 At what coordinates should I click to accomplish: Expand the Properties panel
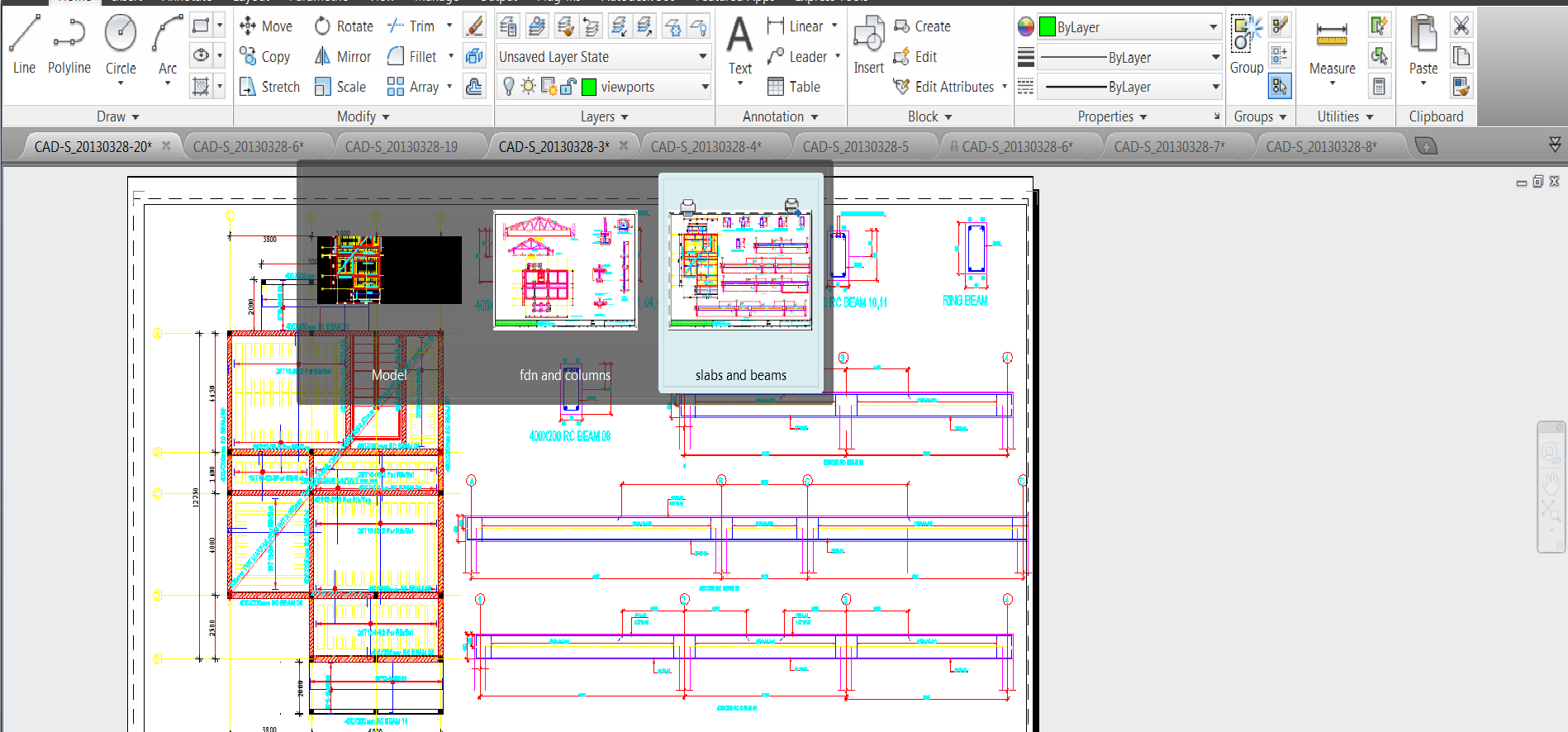(1112, 116)
